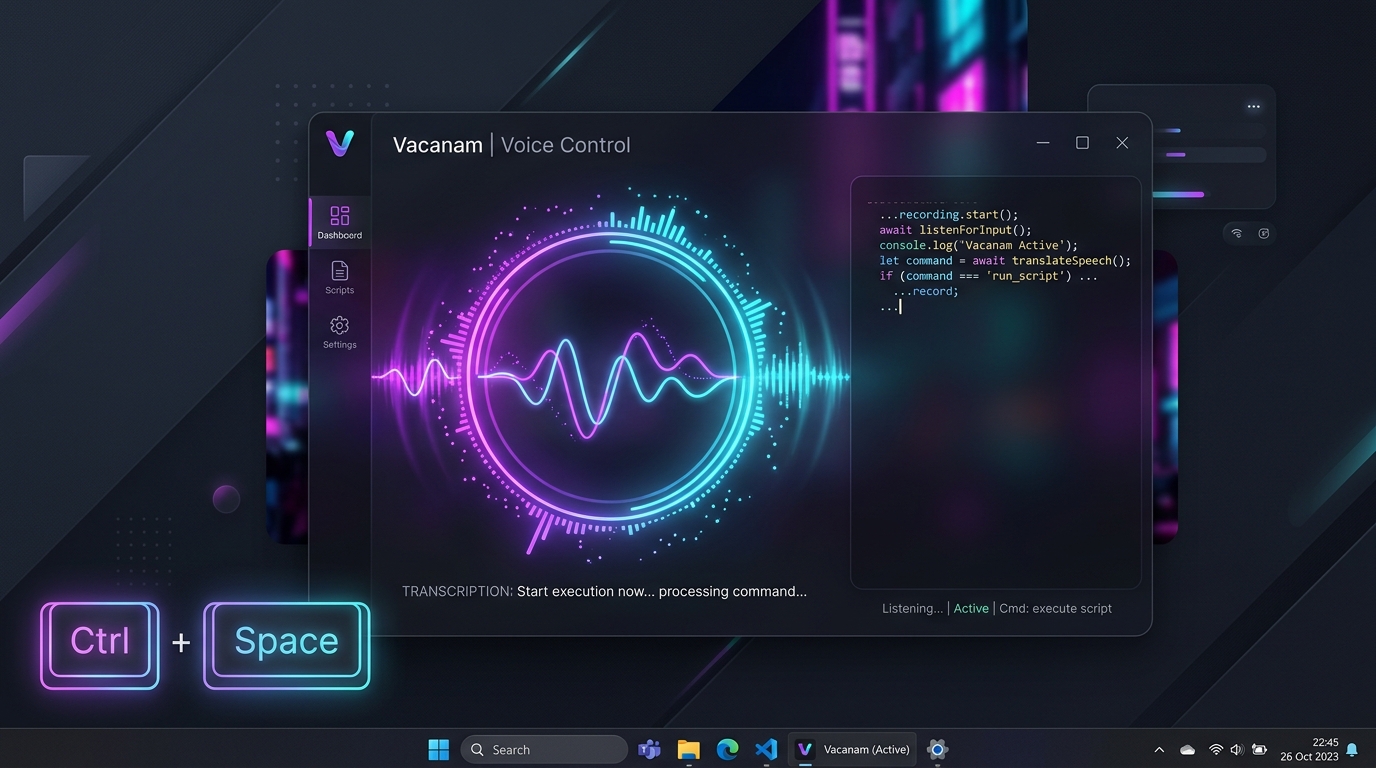Click the purple bar in background panel

coord(1176,155)
